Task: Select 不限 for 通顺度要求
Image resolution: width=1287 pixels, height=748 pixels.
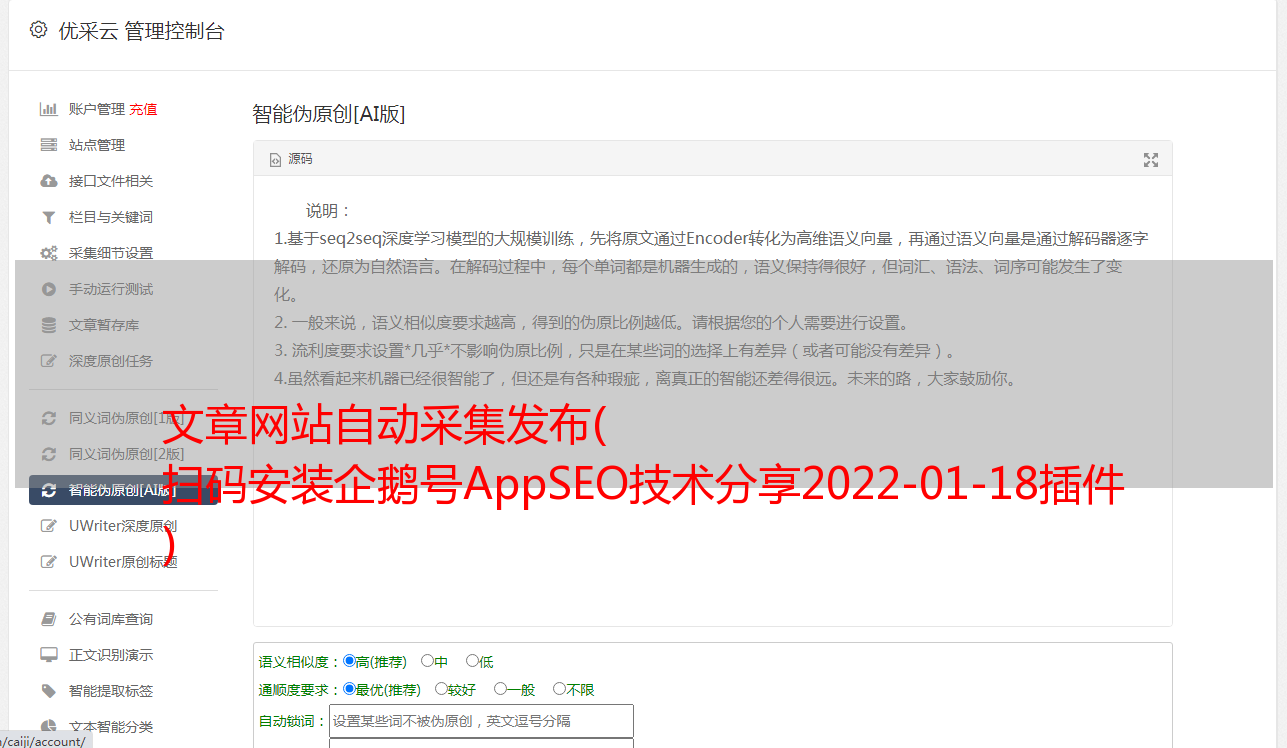Action: tap(559, 689)
